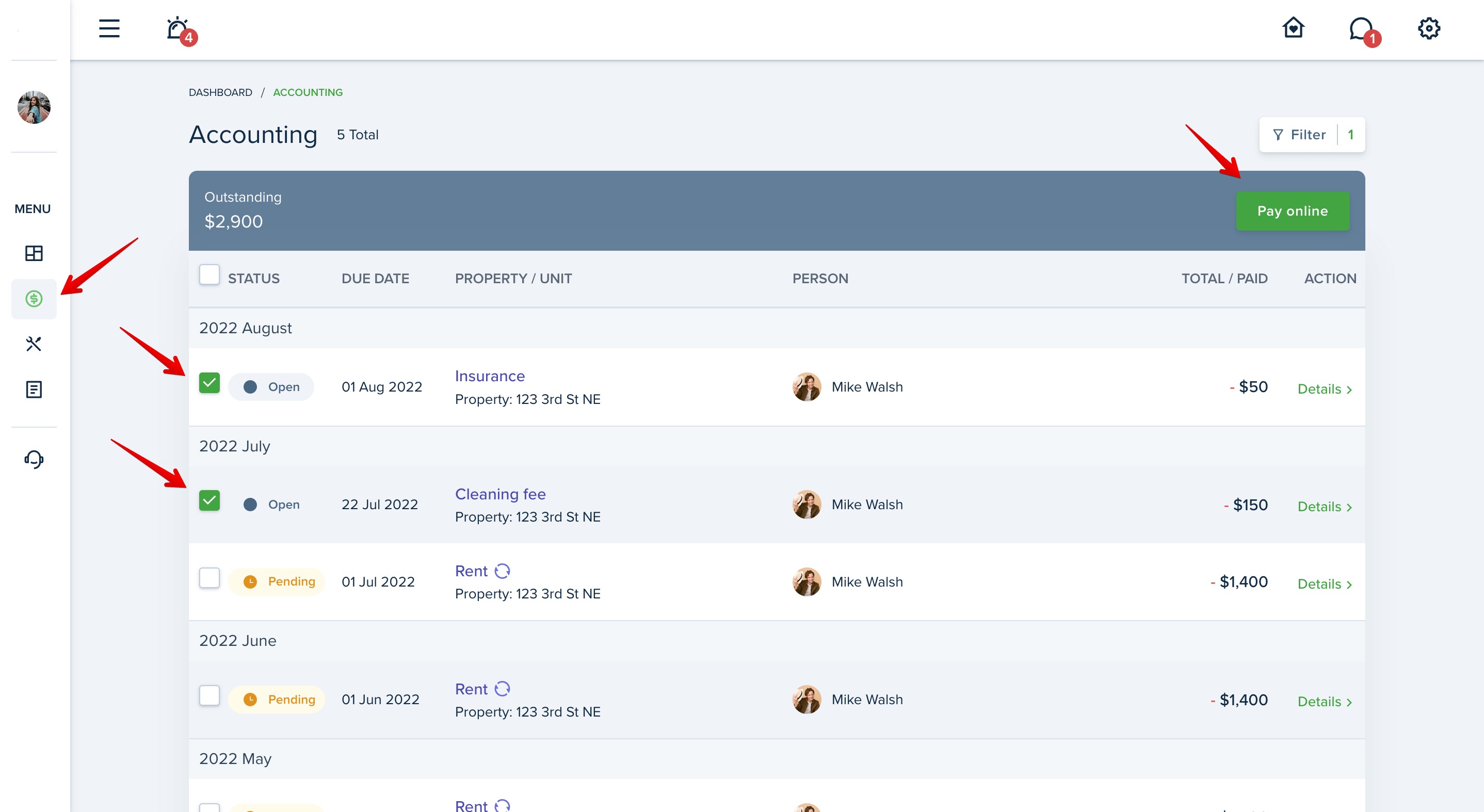Click Outstanding $2,900 amount
The width and height of the screenshot is (1484, 812).
(233, 222)
